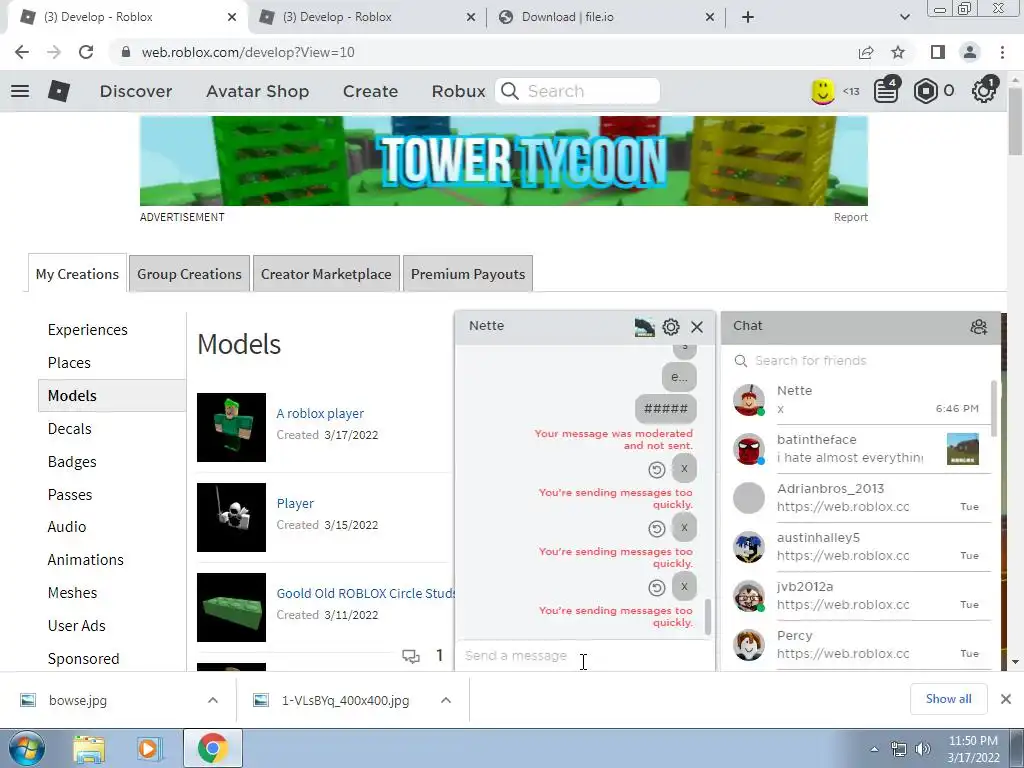The image size is (1024, 768).
Task: Open Premium Payouts tab
Action: tap(468, 274)
